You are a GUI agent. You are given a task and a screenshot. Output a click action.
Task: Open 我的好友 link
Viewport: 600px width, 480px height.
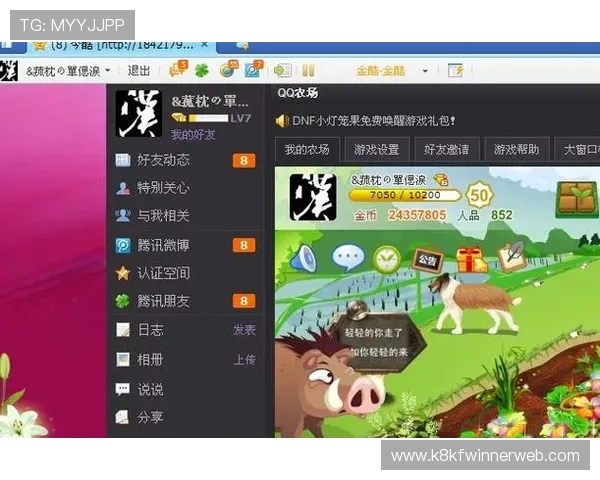click(x=193, y=135)
